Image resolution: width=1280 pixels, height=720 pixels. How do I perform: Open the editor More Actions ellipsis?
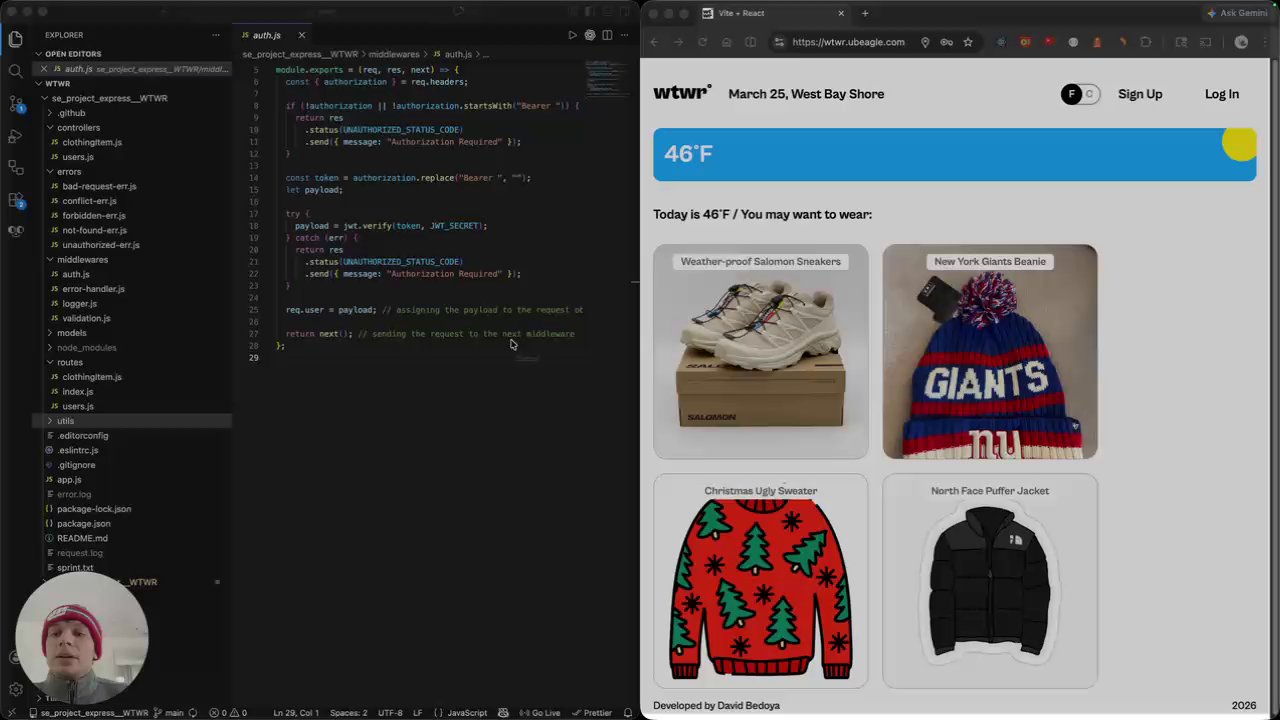coord(624,35)
